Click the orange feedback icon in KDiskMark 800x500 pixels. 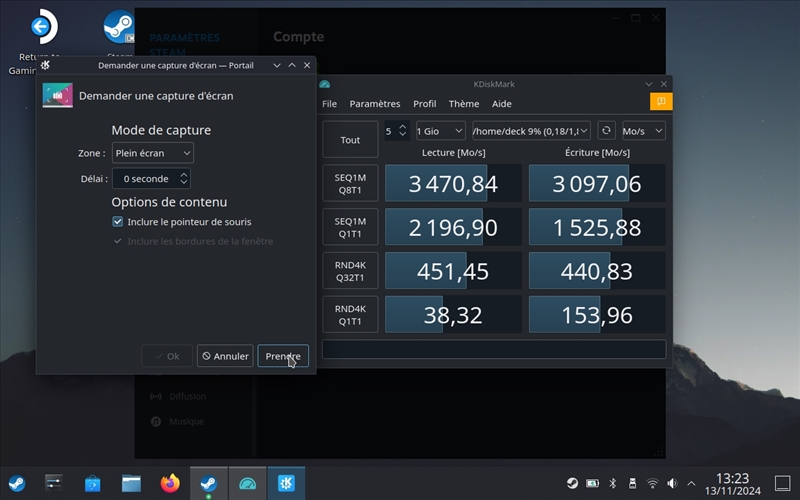[x=660, y=102]
